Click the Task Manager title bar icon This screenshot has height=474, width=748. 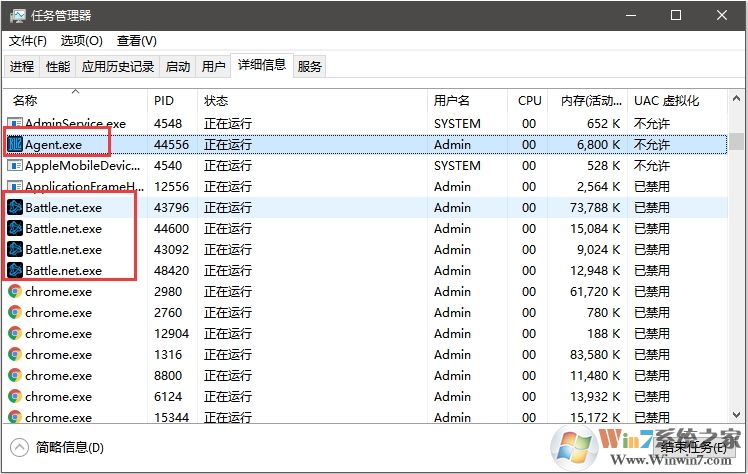[16, 15]
